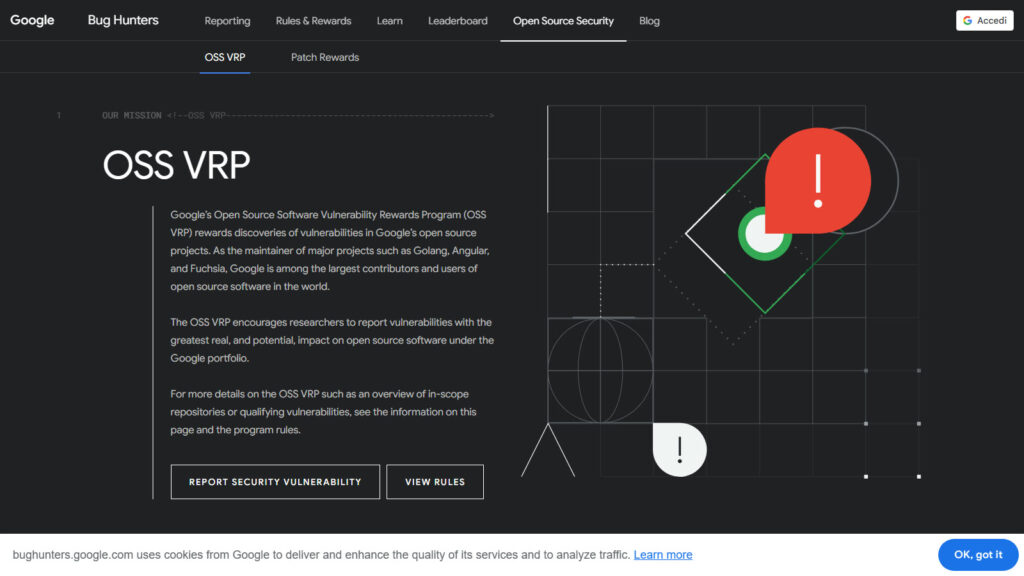Dismiss cookies with OK, got it
Image resolution: width=1024 pixels, height=576 pixels.
point(978,554)
